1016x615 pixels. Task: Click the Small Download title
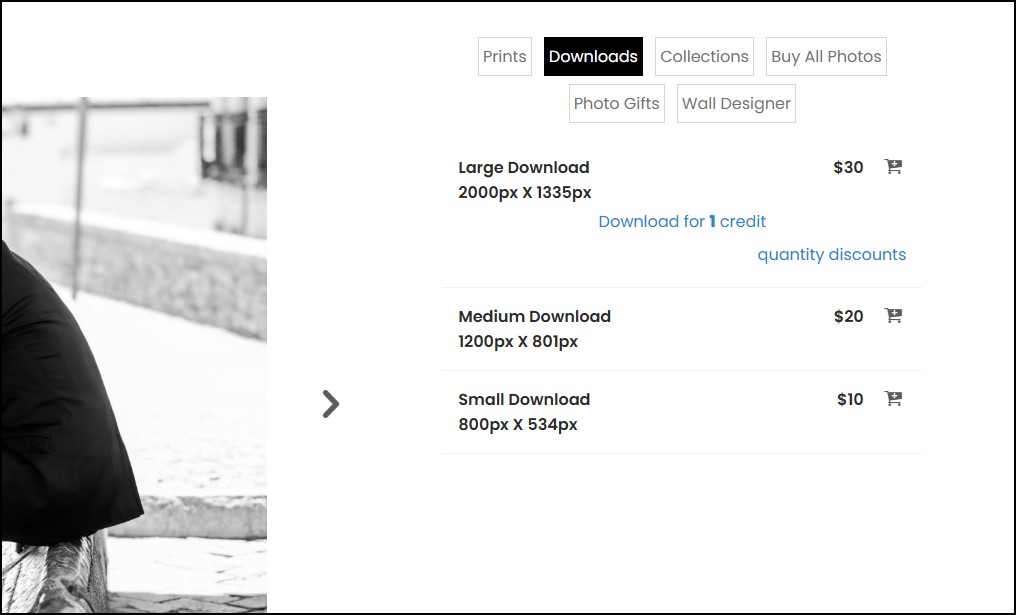pos(524,399)
